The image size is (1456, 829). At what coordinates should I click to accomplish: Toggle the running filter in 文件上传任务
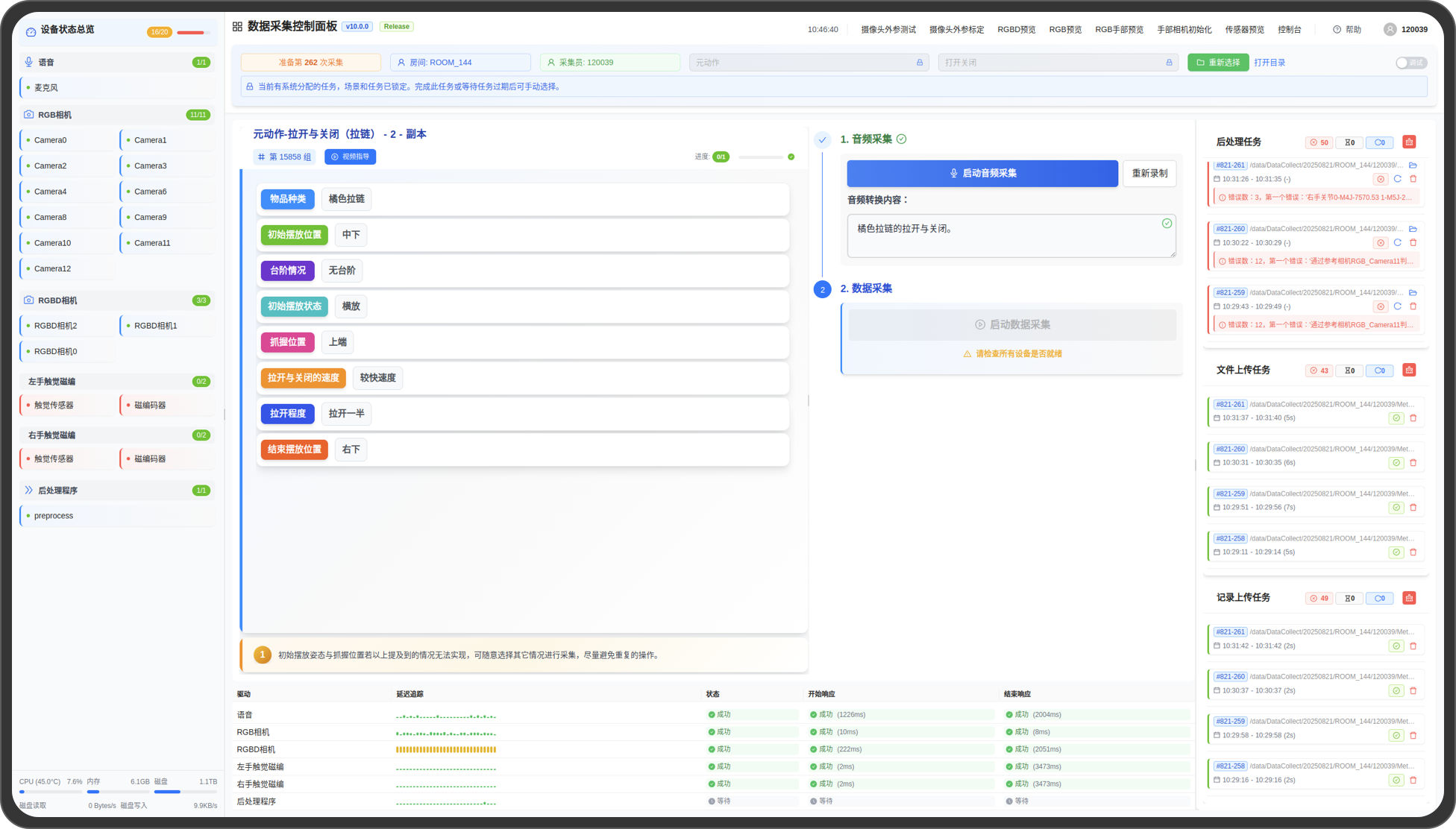coord(1379,371)
